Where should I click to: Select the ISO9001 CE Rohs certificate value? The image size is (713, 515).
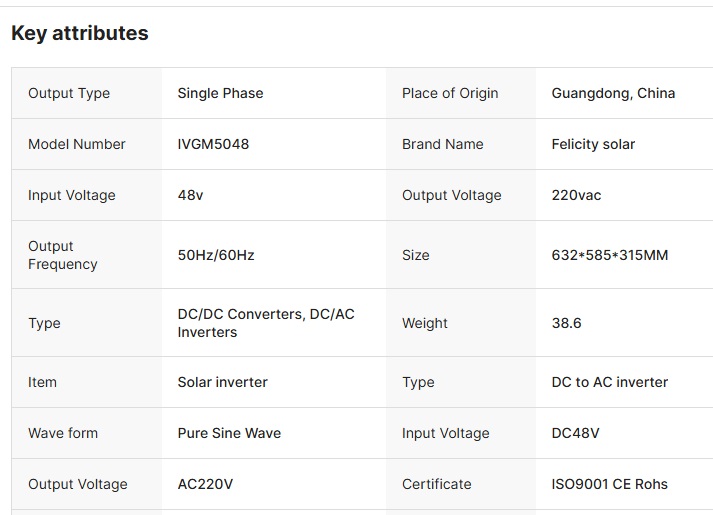pos(610,484)
